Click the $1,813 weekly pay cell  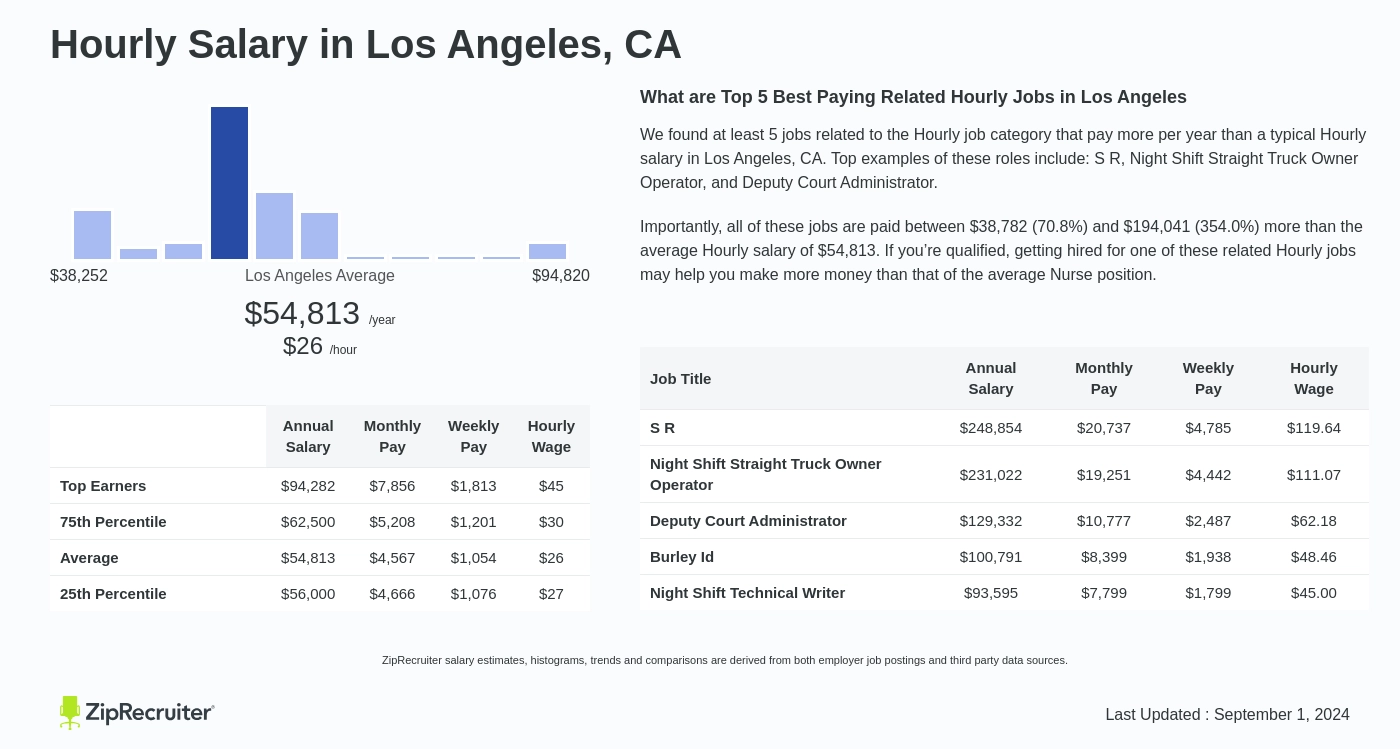click(x=473, y=486)
